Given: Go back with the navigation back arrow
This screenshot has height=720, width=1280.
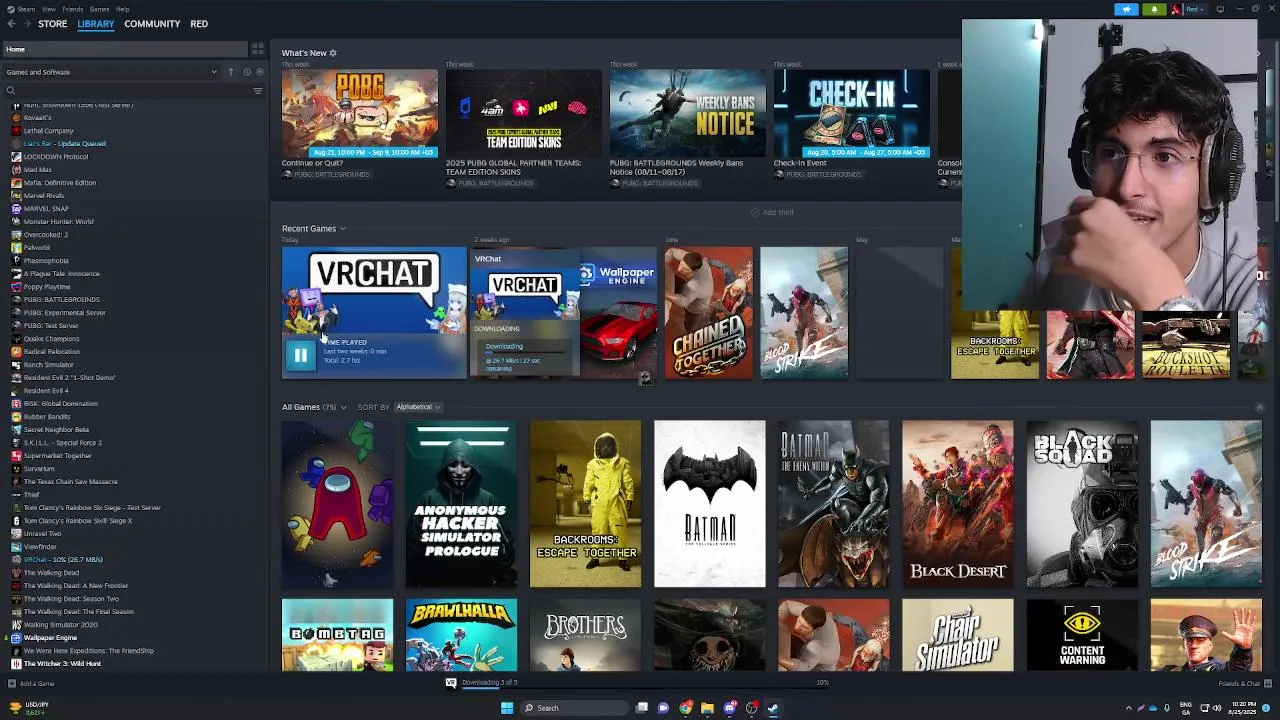Looking at the screenshot, I should coord(12,24).
